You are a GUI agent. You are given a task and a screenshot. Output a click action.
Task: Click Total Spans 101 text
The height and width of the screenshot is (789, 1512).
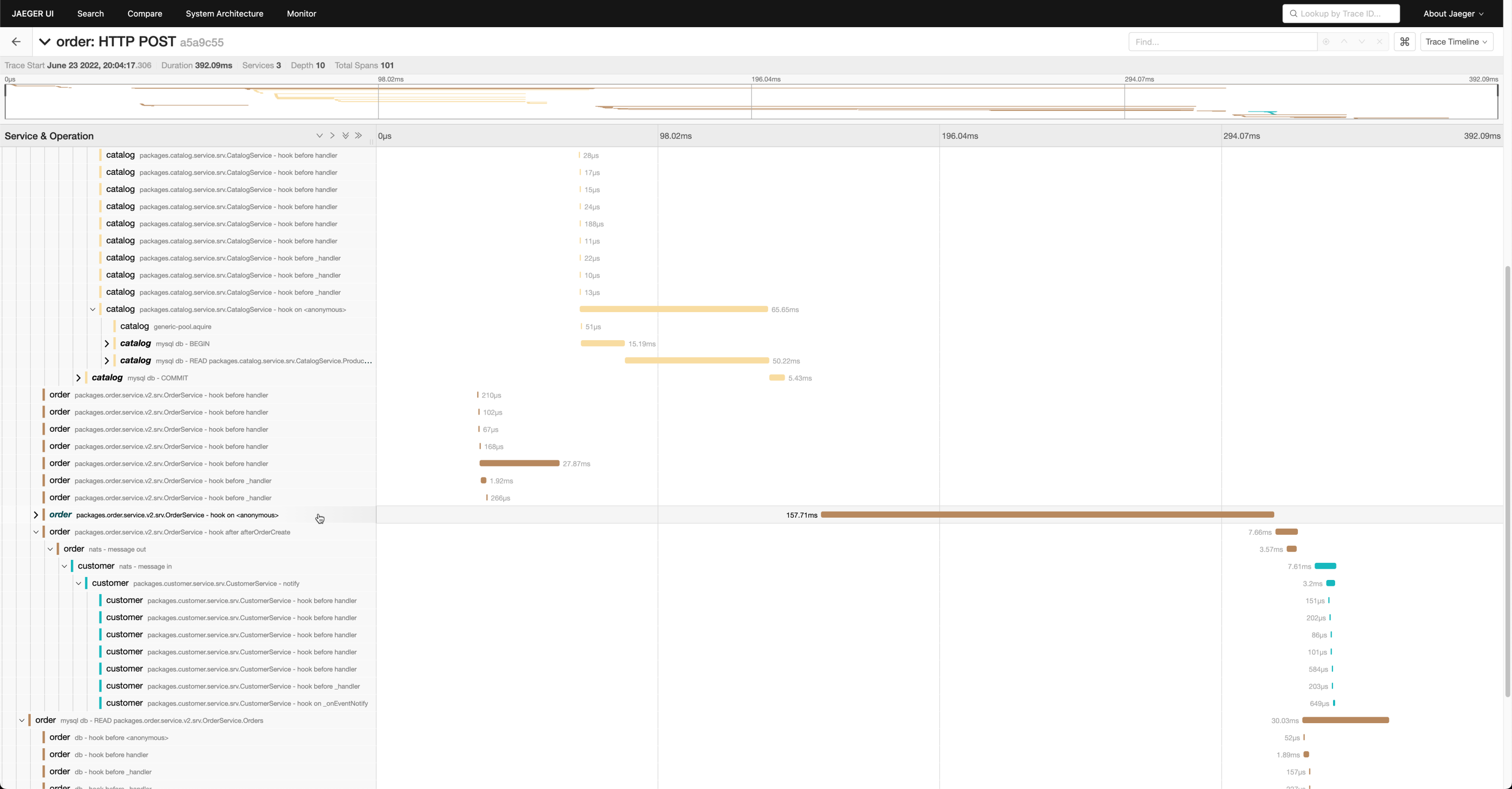click(364, 65)
